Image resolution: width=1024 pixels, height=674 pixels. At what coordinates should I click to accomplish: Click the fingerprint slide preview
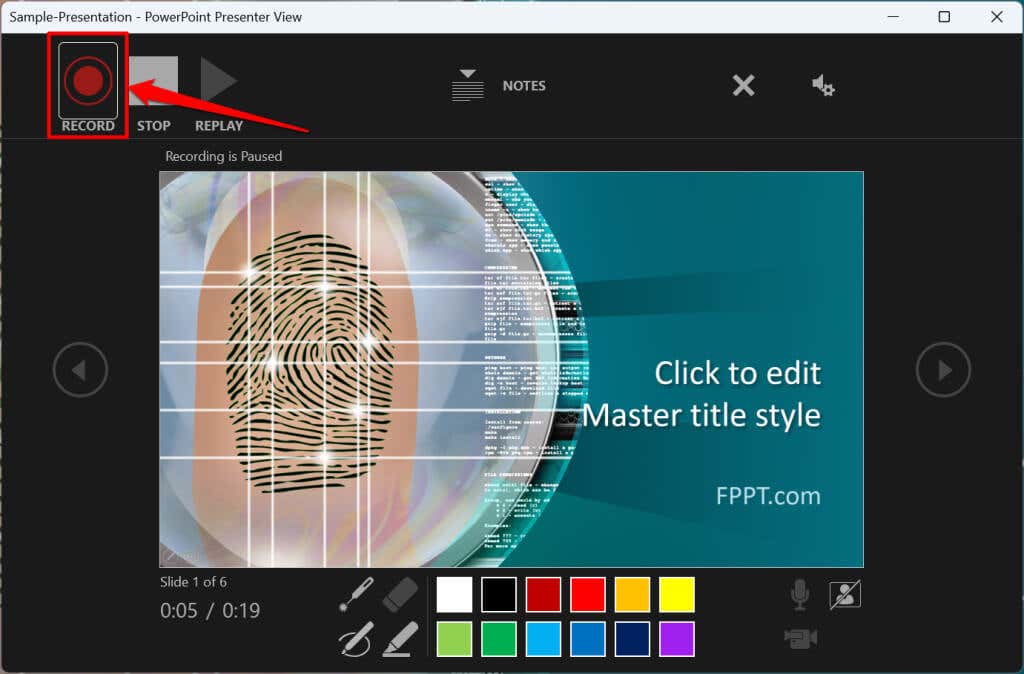click(x=511, y=369)
